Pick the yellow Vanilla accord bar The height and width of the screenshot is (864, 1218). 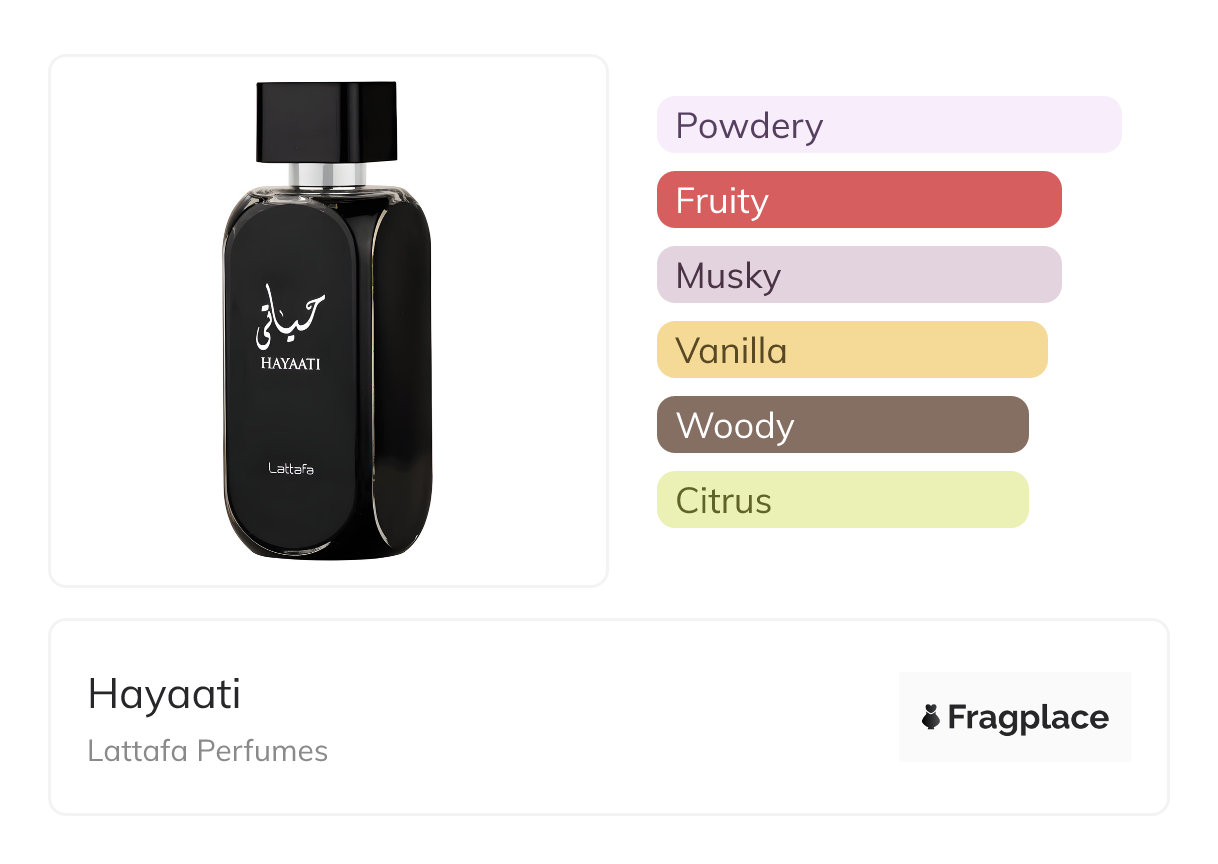pyautogui.click(x=851, y=350)
